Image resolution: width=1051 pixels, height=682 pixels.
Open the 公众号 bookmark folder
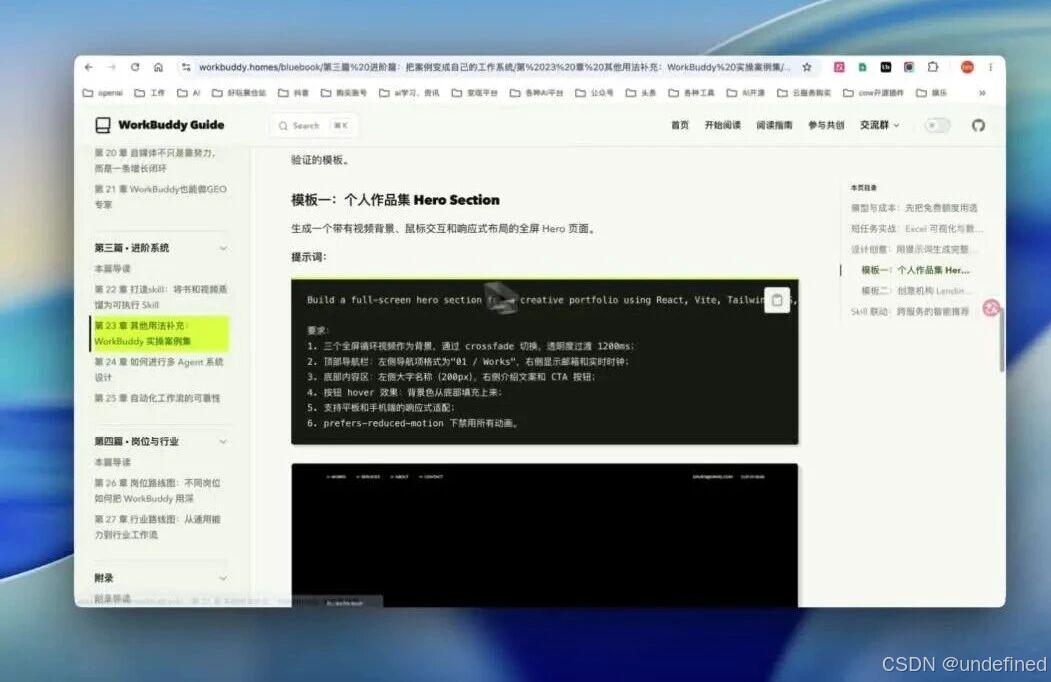[594, 93]
